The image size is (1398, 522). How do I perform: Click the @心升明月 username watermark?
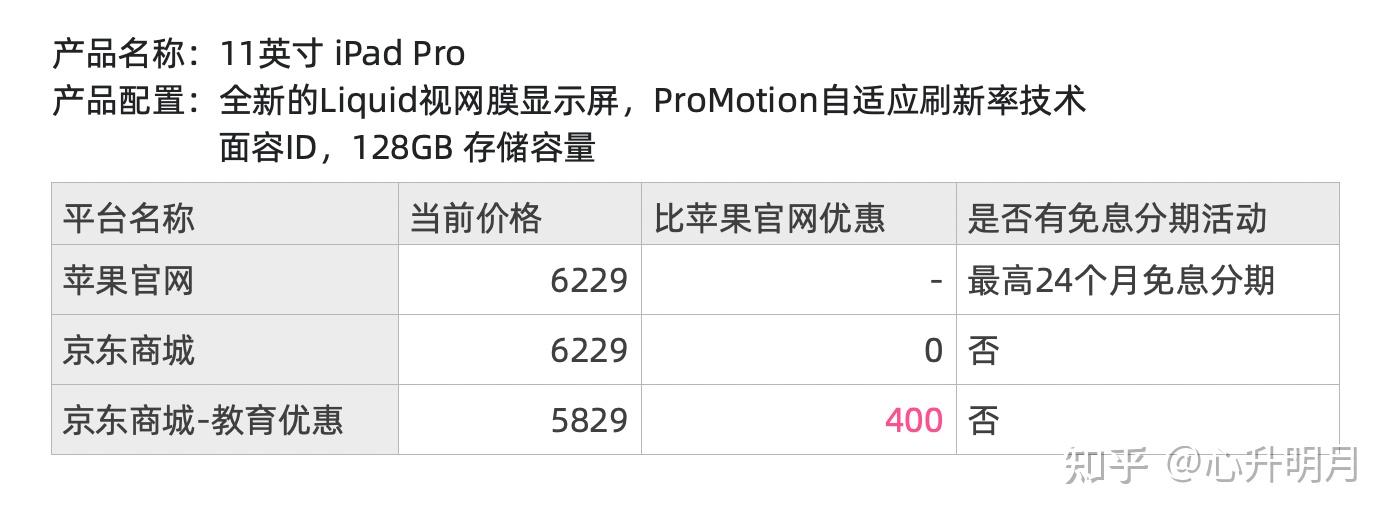point(1265,465)
